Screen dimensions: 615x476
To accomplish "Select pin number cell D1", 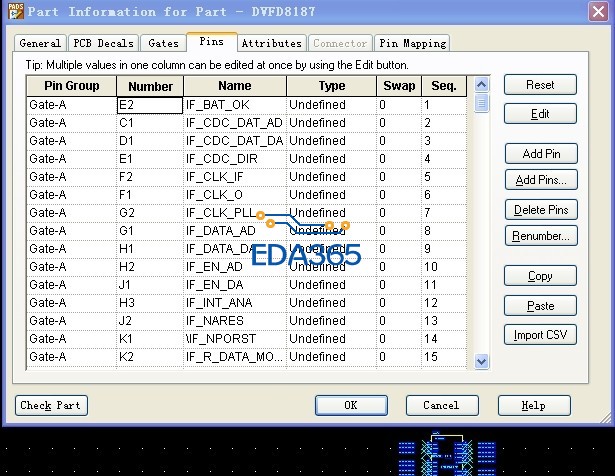I will [150, 141].
